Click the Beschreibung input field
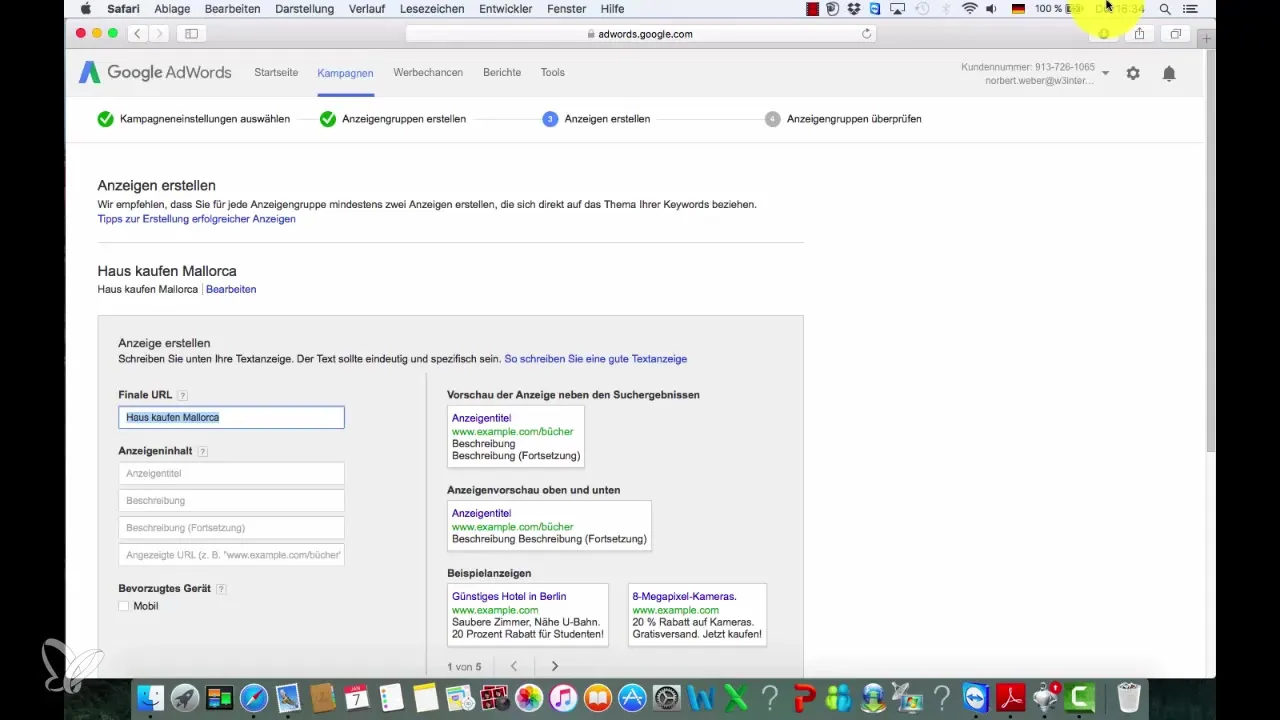Viewport: 1280px width, 720px height. pos(231,500)
